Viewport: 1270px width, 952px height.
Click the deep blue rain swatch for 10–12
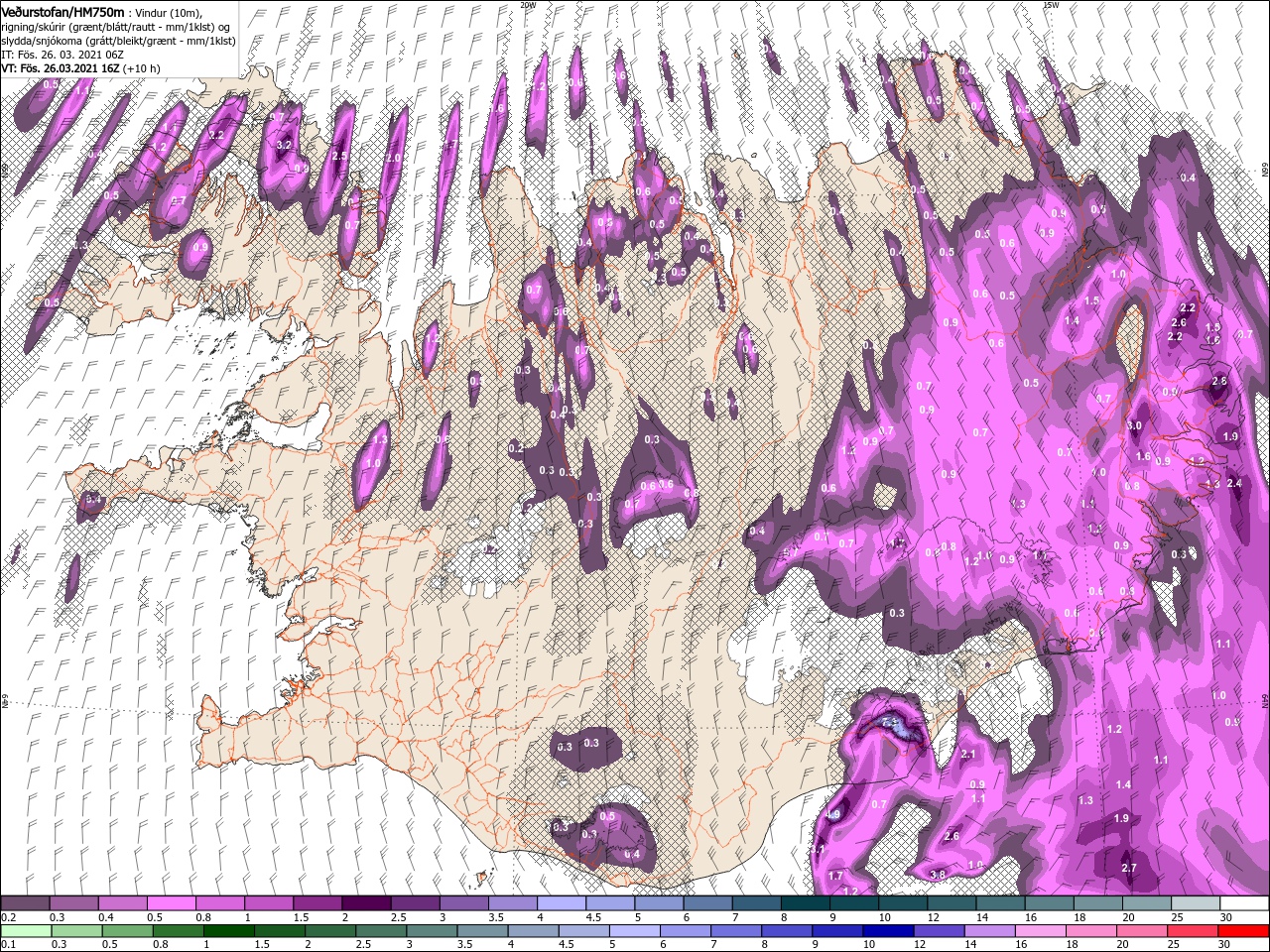tap(888, 931)
